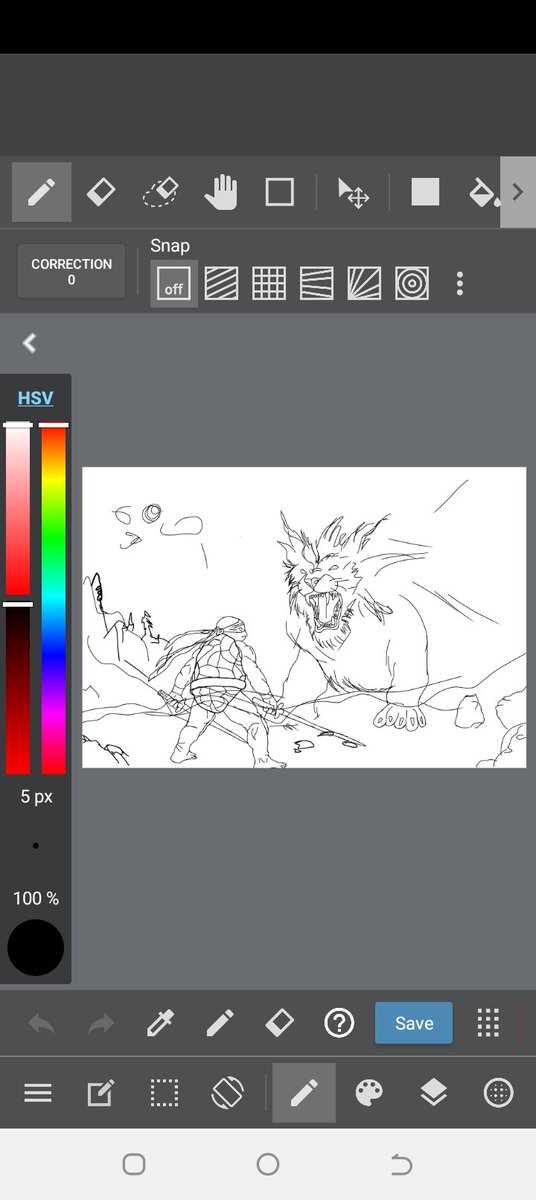Select the quick-bar pen tool

point(220,1023)
